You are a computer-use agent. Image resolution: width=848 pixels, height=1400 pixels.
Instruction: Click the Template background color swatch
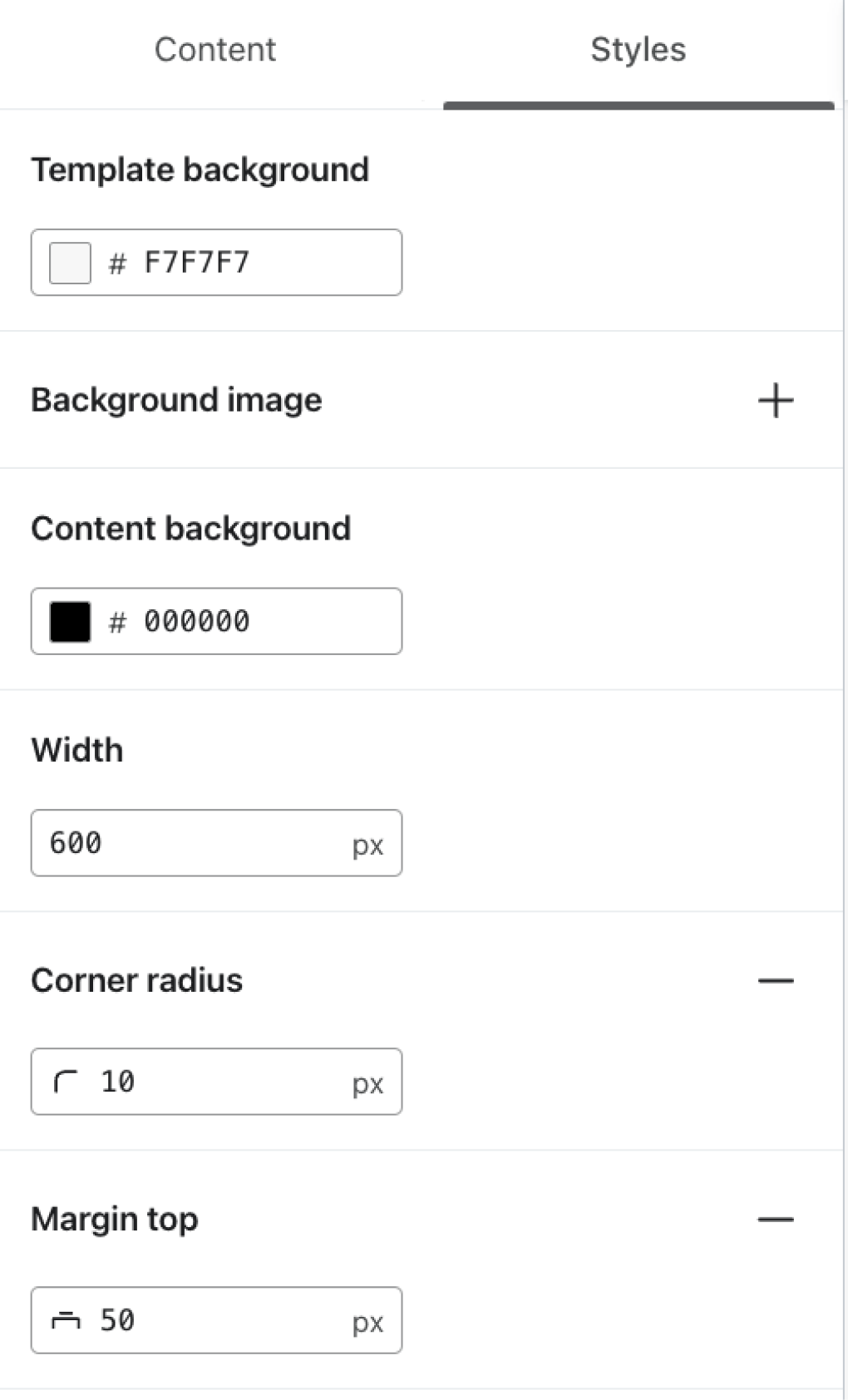coord(70,263)
